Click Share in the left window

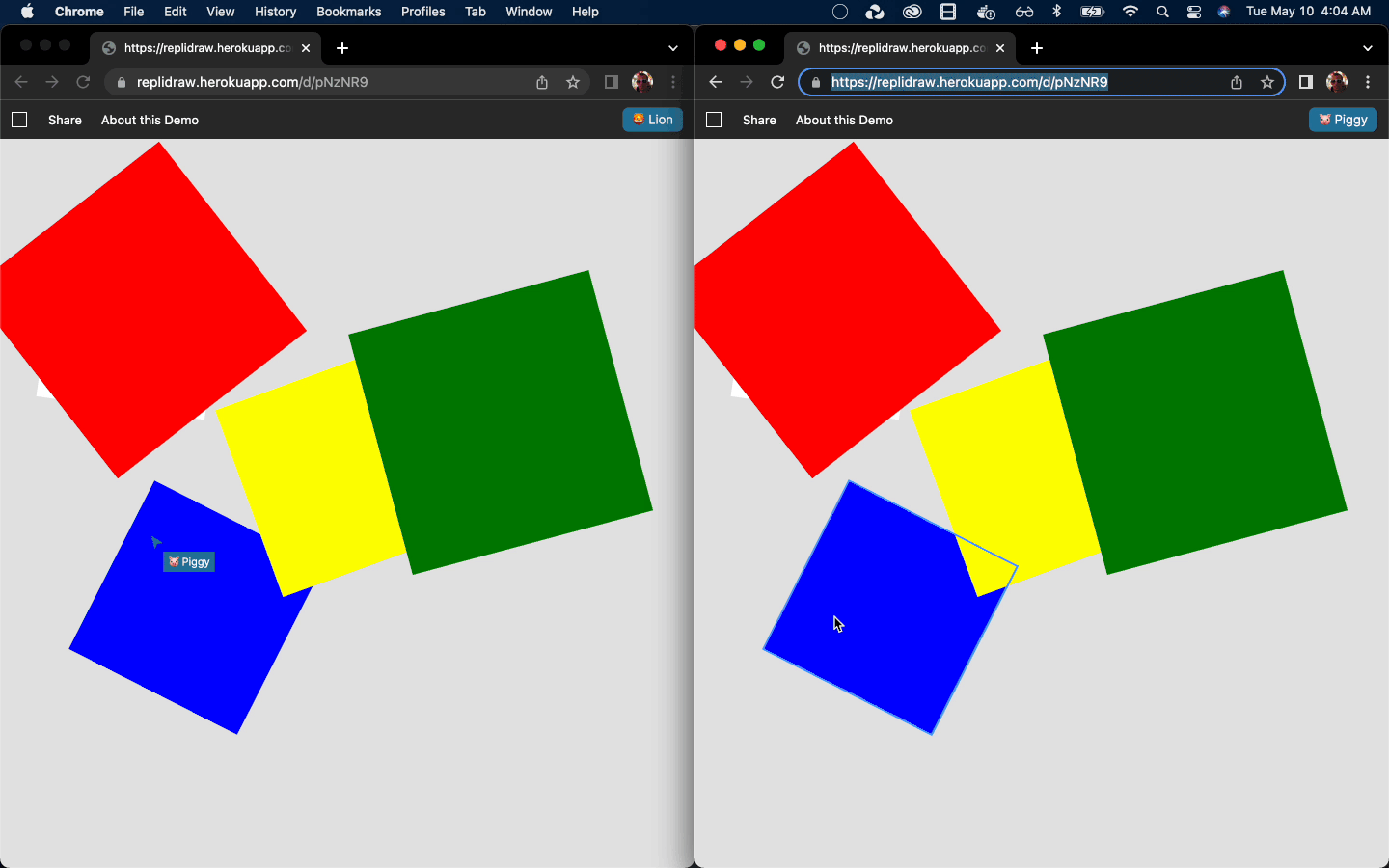point(65,120)
